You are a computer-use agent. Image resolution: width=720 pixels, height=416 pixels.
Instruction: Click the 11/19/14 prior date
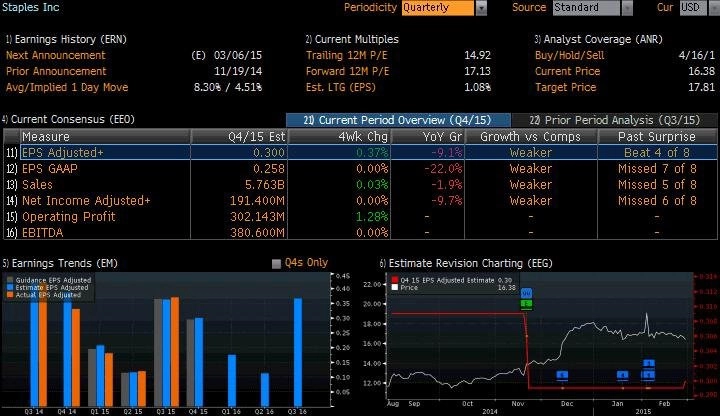[238, 72]
